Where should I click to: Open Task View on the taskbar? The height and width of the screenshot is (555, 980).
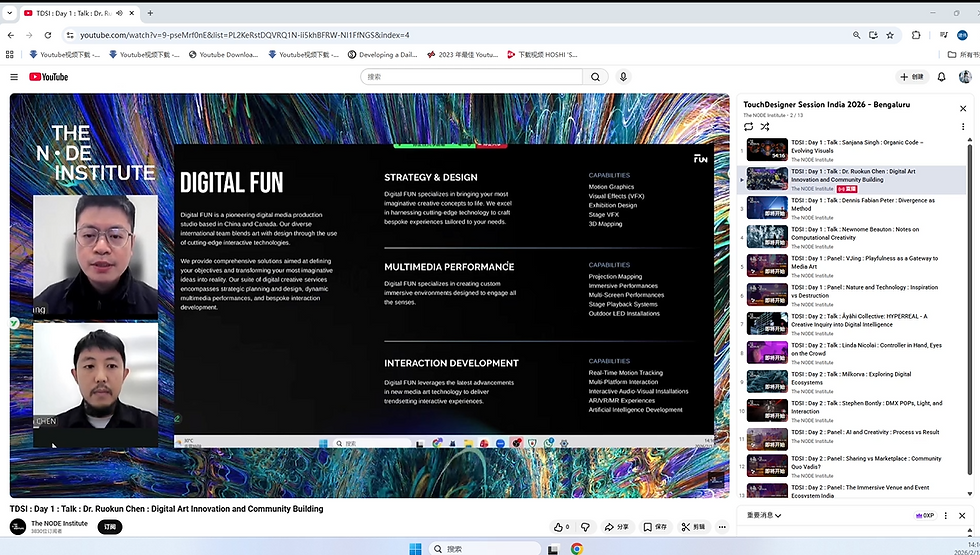pos(552,549)
